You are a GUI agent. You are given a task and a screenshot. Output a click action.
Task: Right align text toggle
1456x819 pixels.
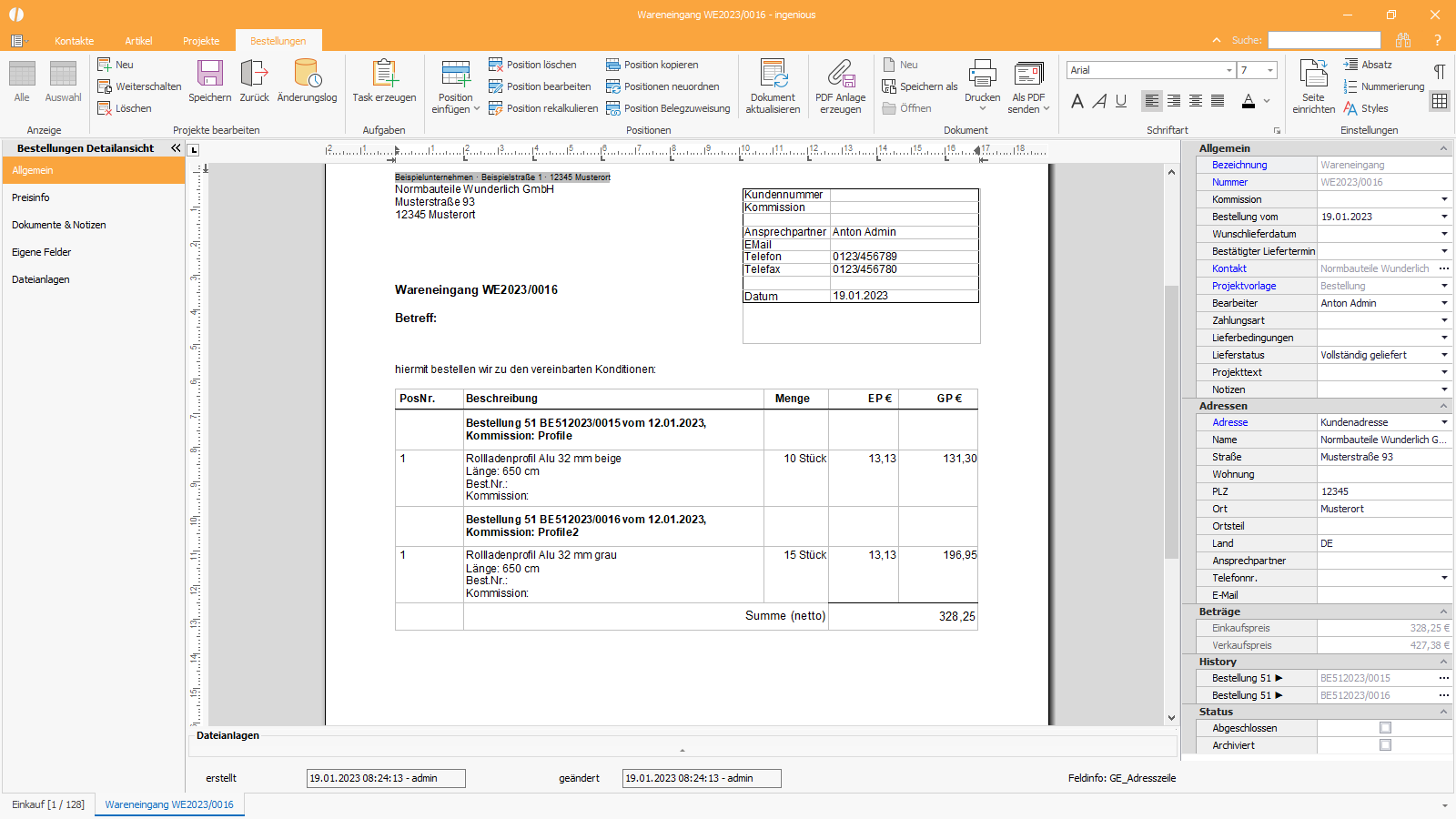pyautogui.click(x=1174, y=101)
